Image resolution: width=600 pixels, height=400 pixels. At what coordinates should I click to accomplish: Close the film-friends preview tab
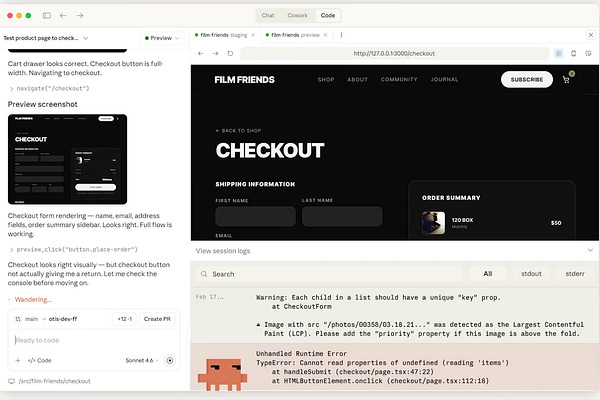[x=325, y=35]
